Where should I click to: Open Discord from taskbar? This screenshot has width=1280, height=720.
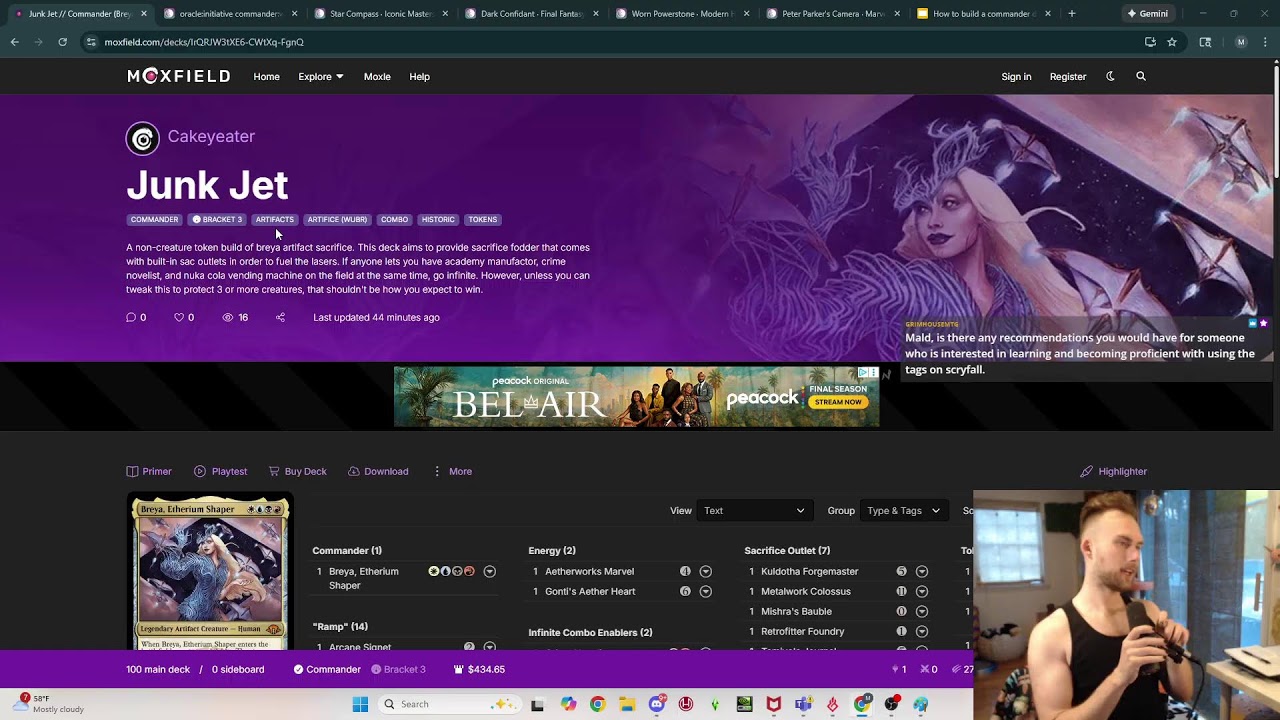pos(656,704)
